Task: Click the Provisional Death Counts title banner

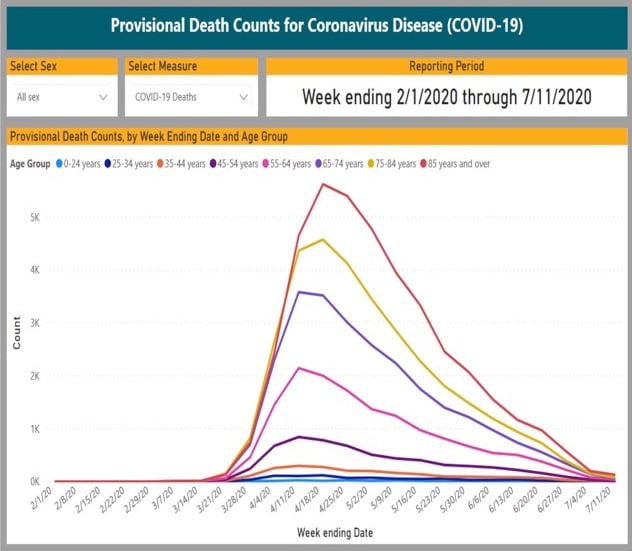Action: (317, 26)
